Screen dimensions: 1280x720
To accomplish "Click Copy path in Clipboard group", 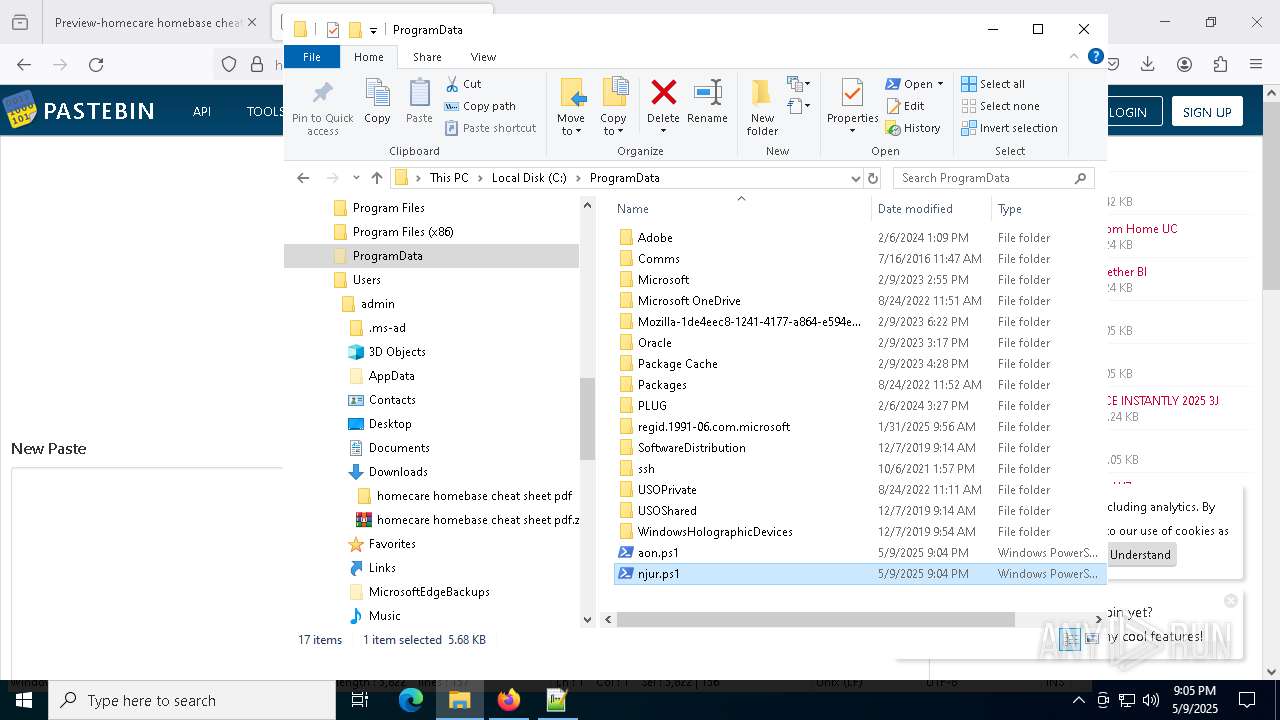I will (480, 106).
